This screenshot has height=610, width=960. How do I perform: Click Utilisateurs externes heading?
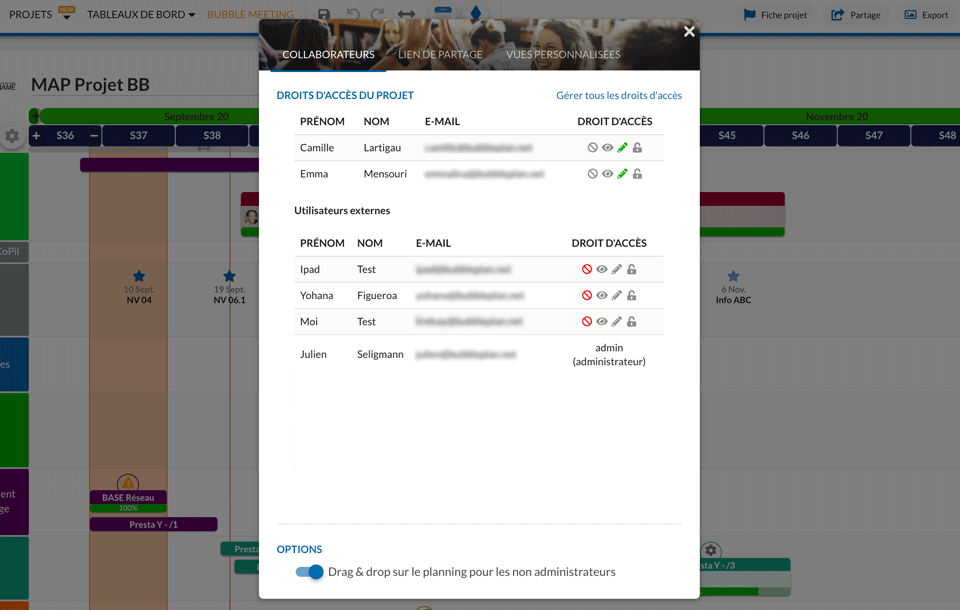click(342, 211)
